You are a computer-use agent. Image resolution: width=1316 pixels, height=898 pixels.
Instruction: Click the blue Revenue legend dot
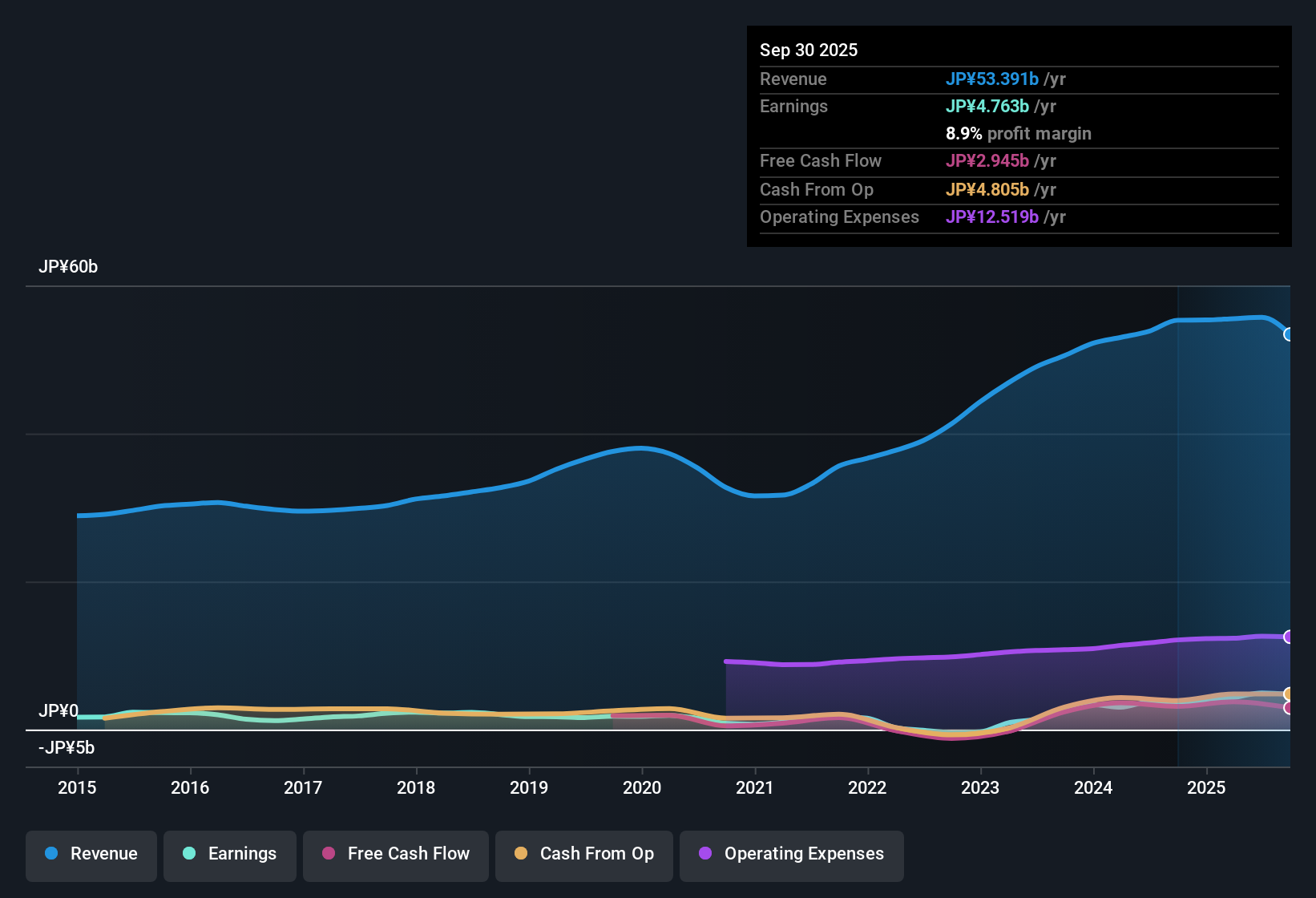click(50, 854)
